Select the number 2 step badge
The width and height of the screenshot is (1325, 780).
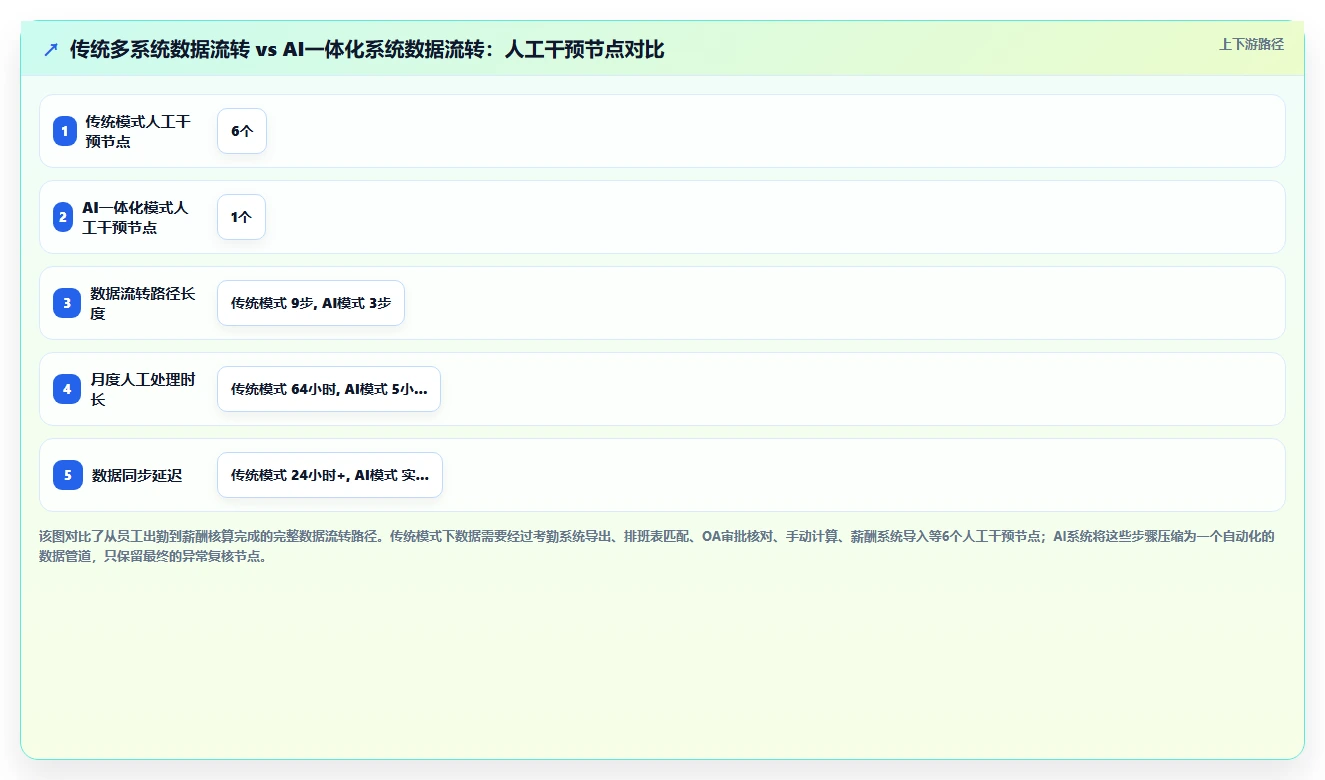[x=63, y=217]
